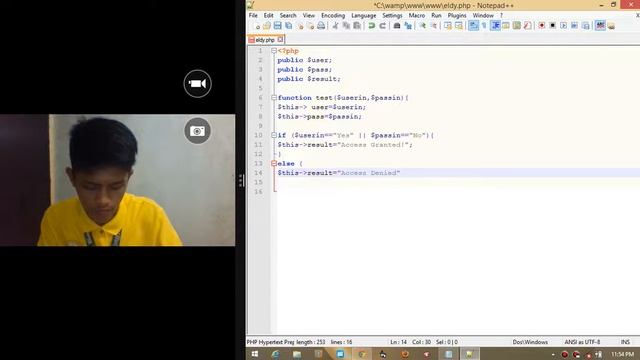Image resolution: width=640 pixels, height=360 pixels.
Task: Open Find using the binoculars icon
Action: pyautogui.click(x=397, y=26)
